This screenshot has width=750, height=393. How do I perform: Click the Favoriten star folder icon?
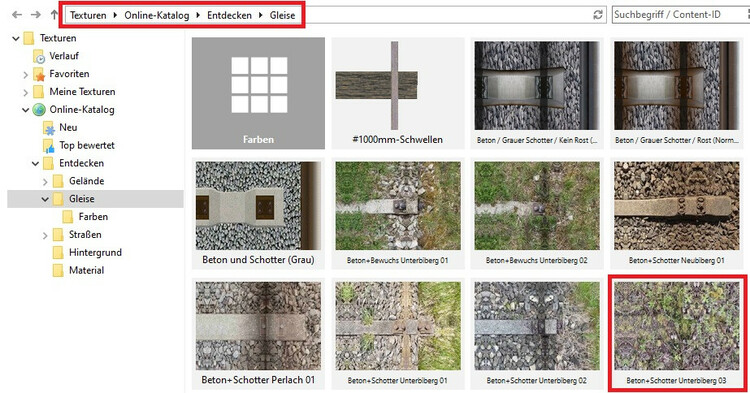coord(39,74)
